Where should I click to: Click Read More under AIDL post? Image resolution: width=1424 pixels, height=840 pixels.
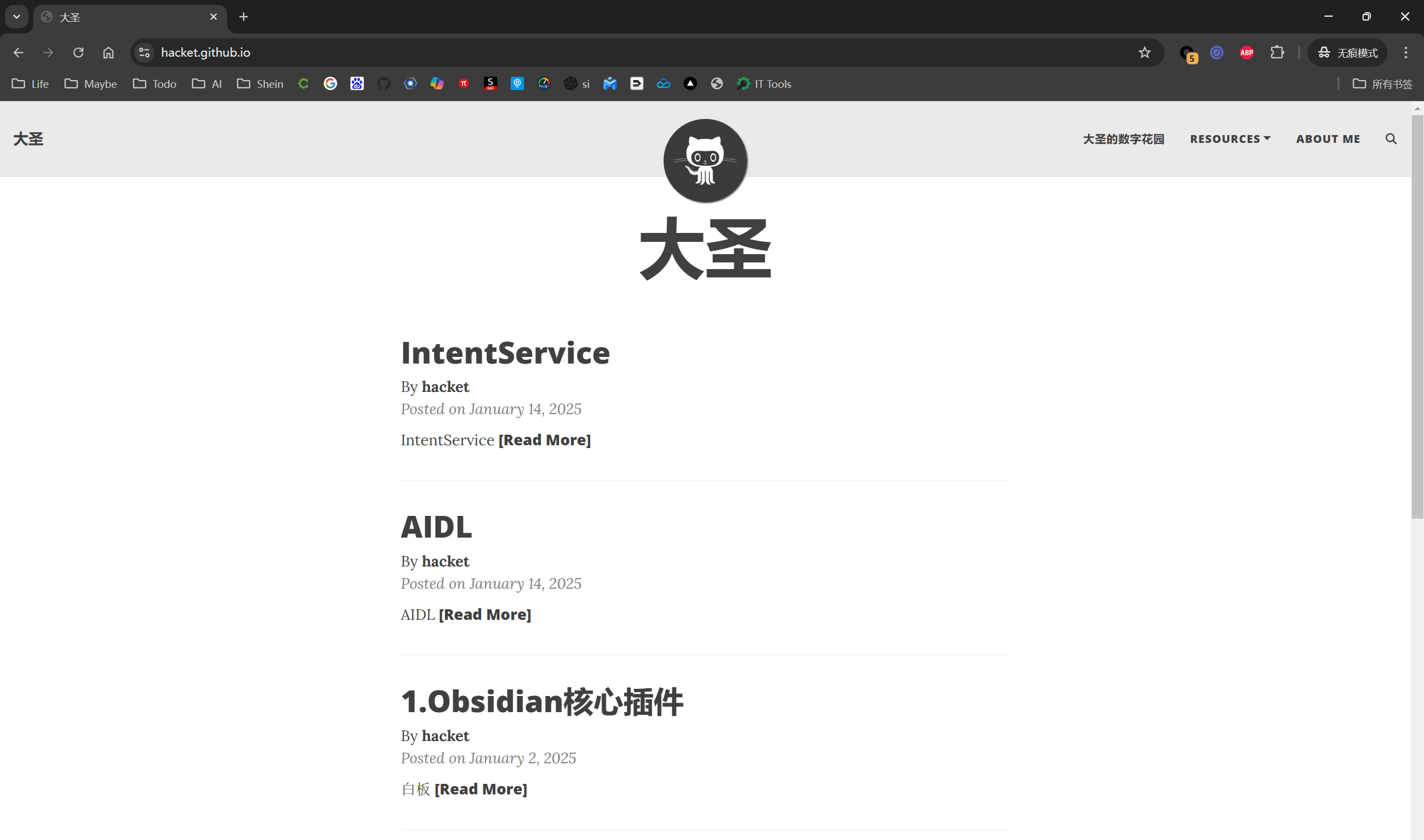point(484,614)
